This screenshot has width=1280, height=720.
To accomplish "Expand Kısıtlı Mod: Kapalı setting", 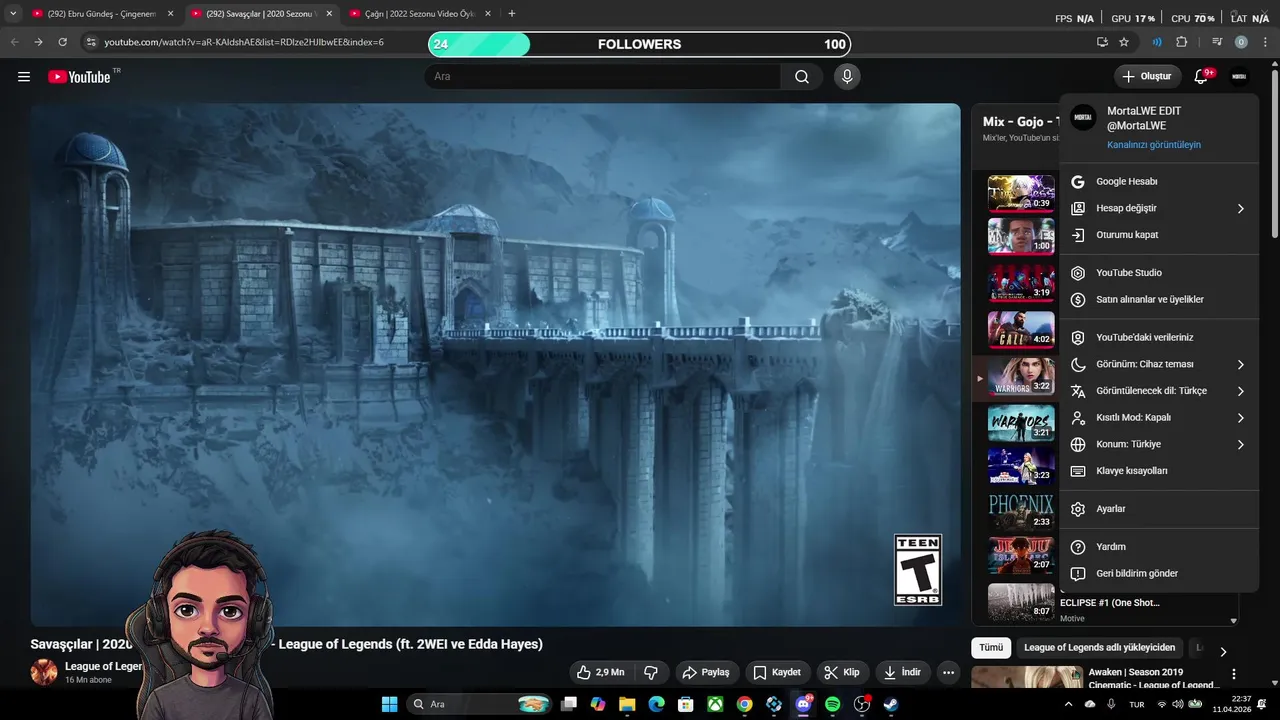I will [x=1159, y=417].
